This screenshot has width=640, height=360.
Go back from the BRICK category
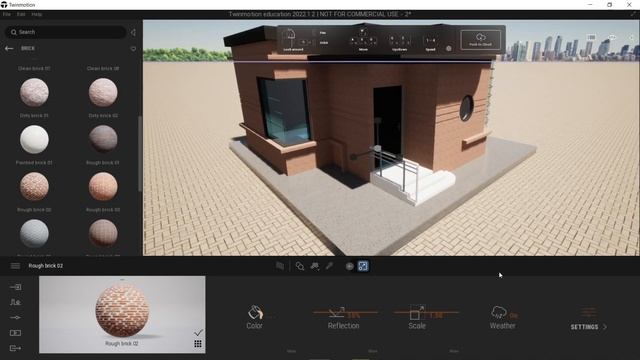[x=9, y=48]
